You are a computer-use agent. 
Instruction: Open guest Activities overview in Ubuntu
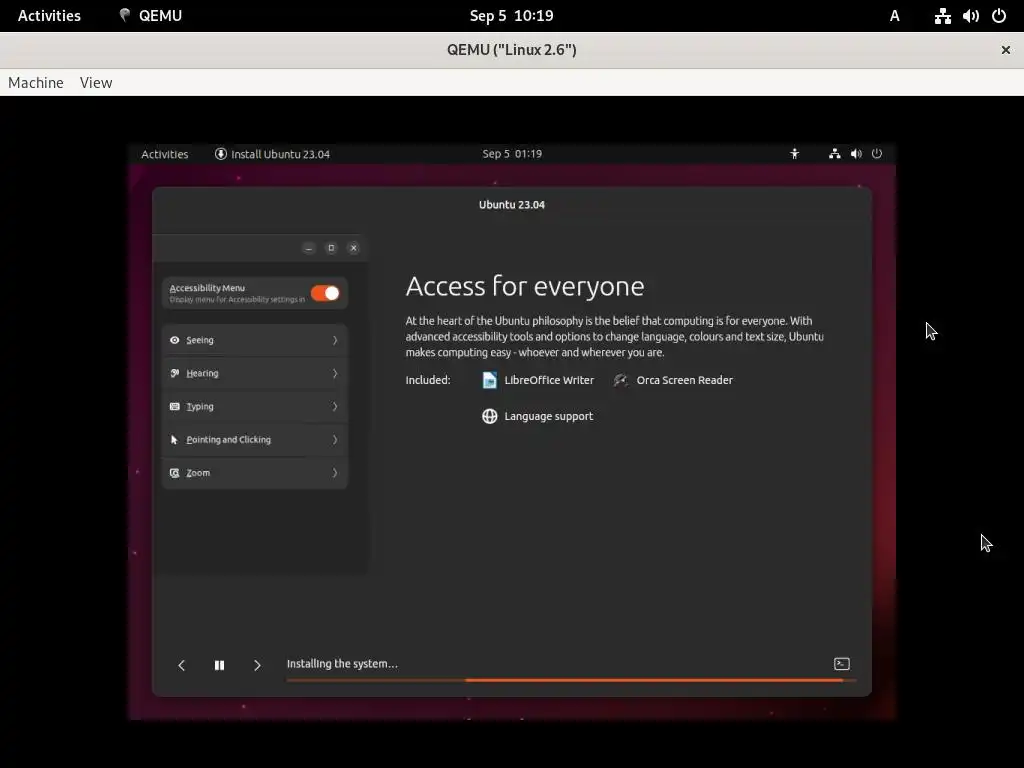[165, 154]
